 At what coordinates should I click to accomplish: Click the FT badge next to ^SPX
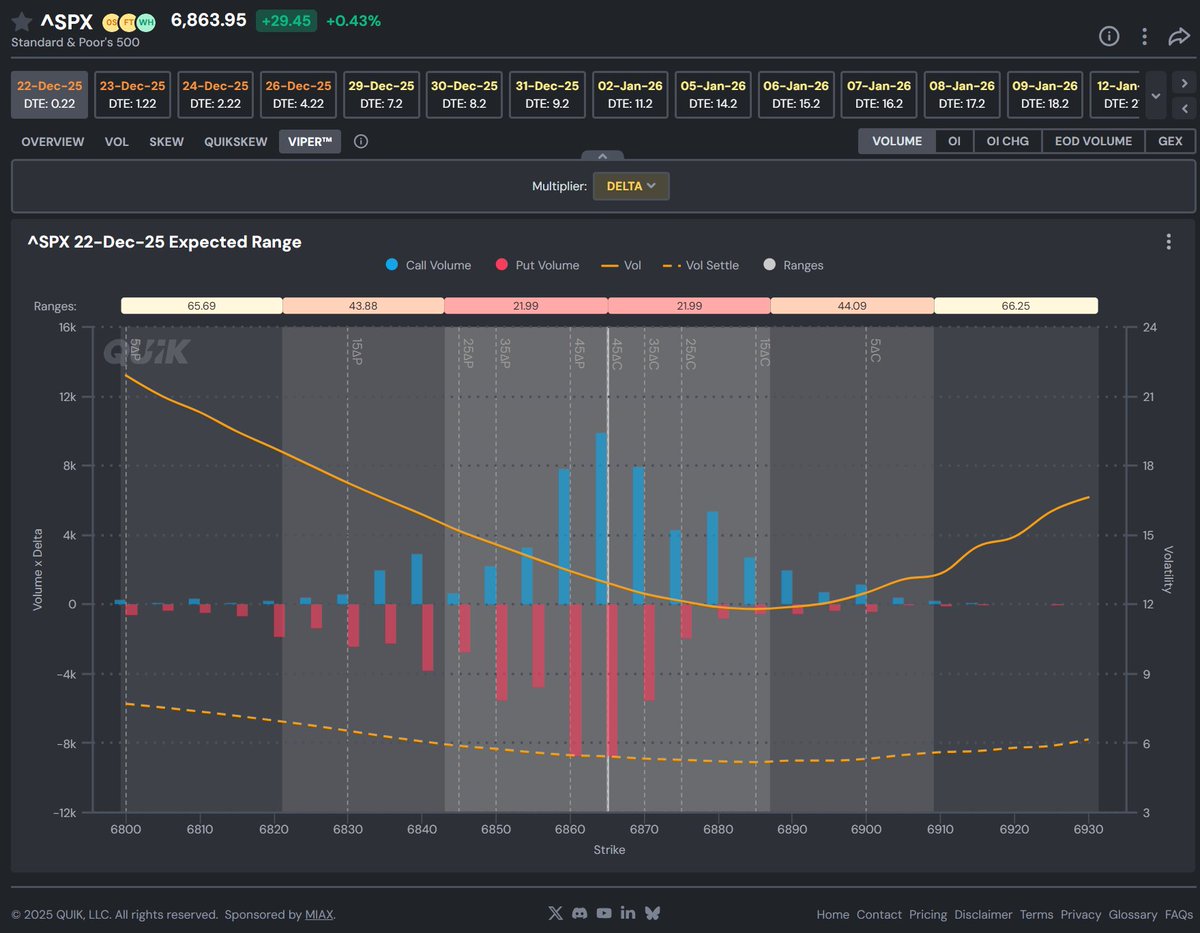point(129,22)
